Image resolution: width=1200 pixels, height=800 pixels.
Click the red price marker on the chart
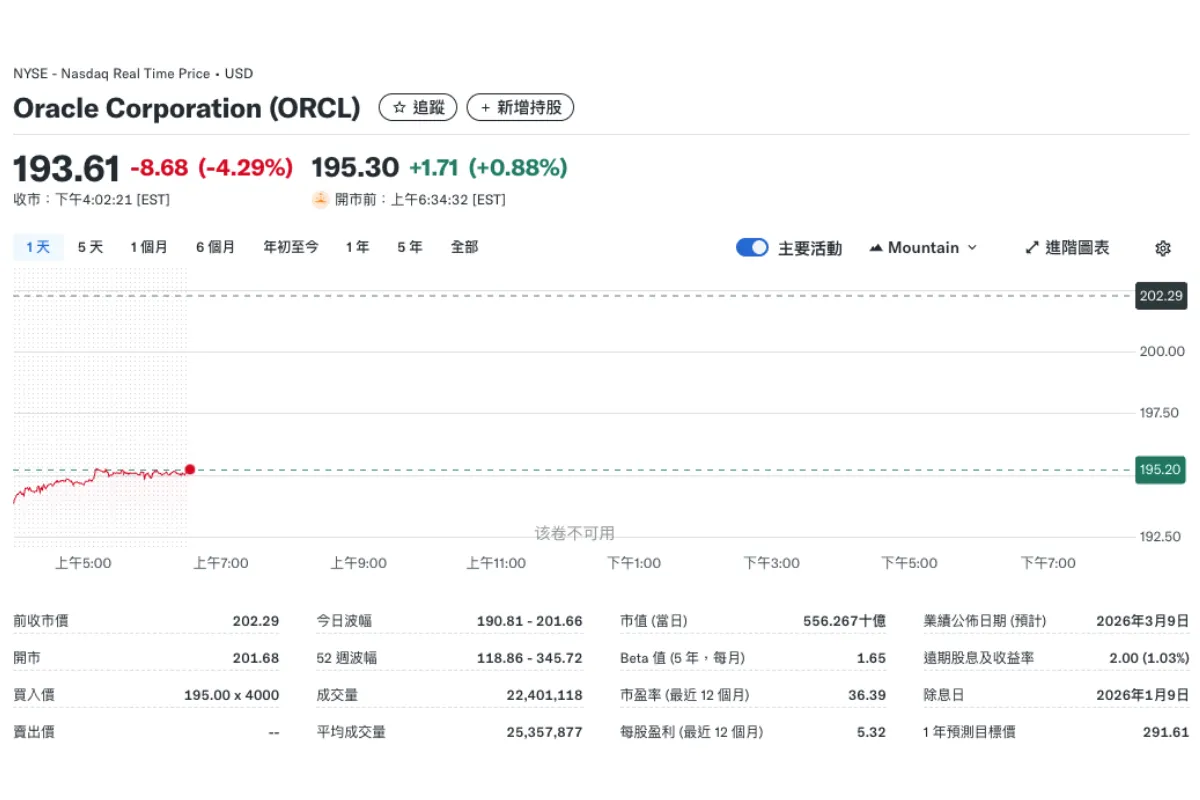(x=189, y=469)
